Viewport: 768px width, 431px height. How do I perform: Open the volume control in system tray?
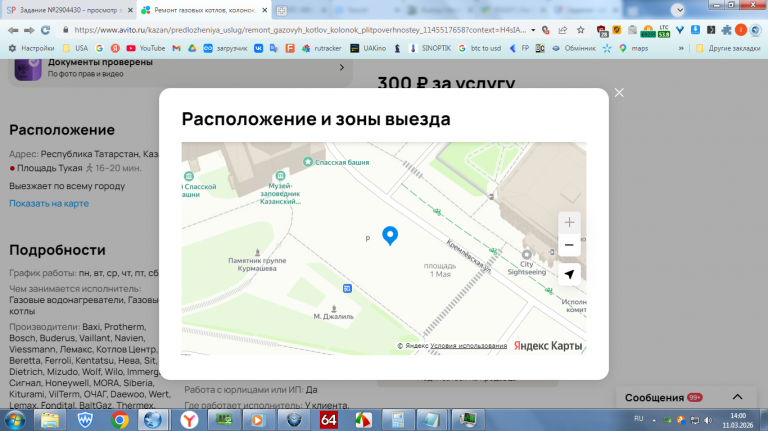point(708,420)
